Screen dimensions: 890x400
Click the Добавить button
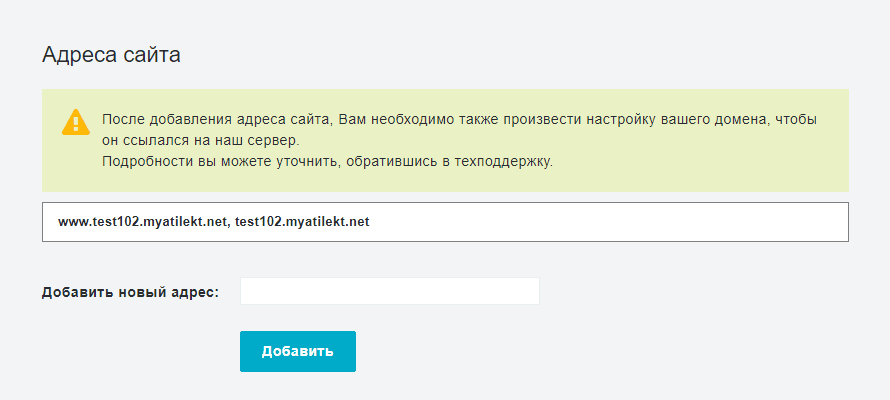(298, 351)
